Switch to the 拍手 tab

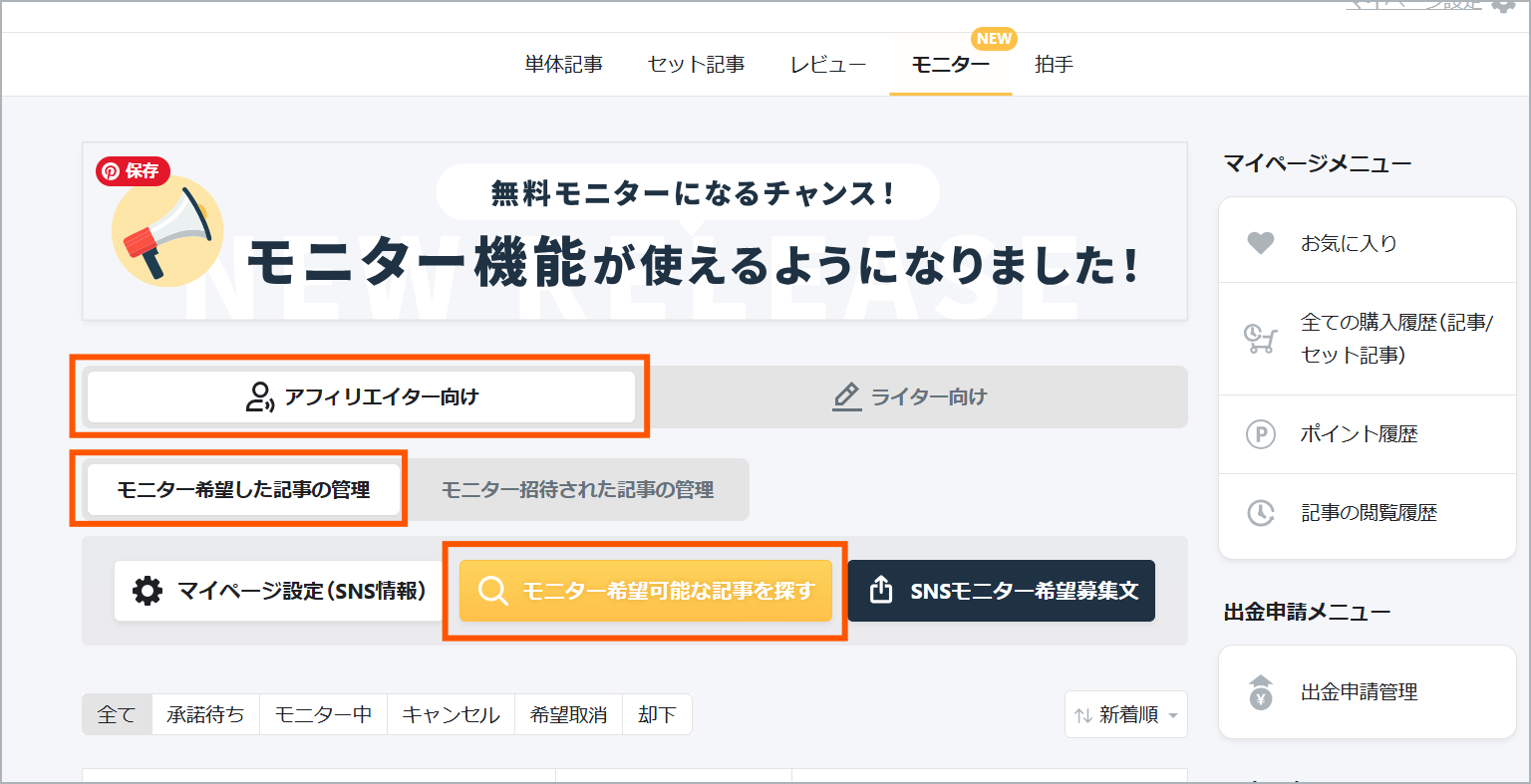tap(1054, 63)
